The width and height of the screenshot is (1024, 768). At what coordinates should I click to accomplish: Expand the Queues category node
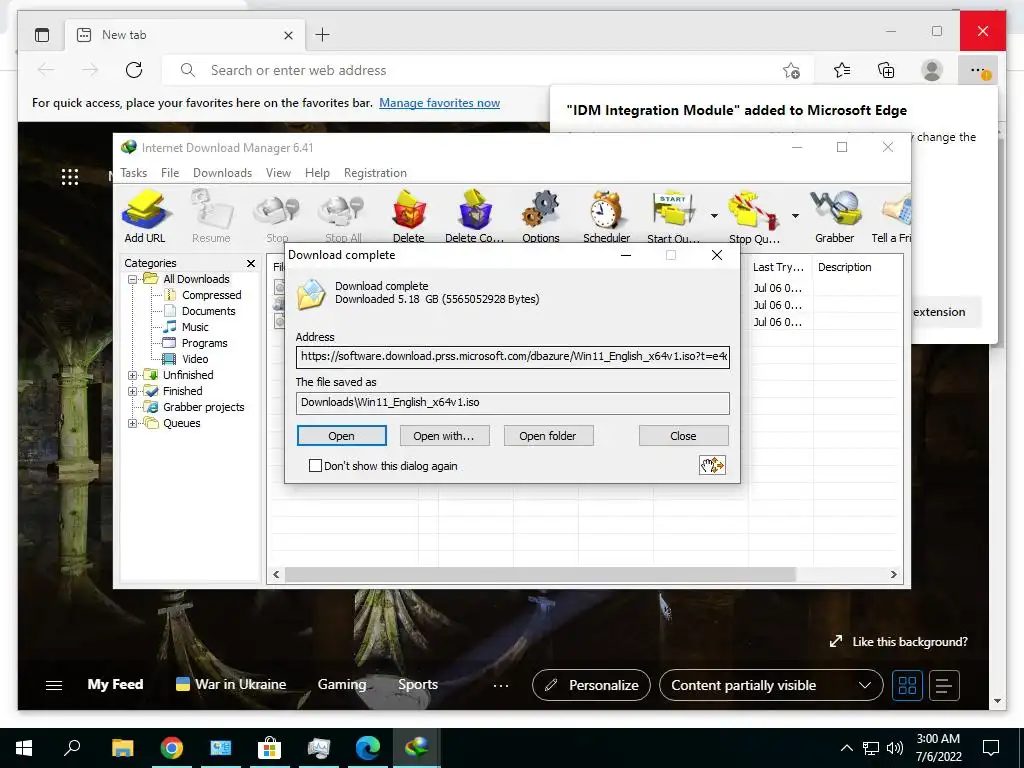pyautogui.click(x=133, y=423)
